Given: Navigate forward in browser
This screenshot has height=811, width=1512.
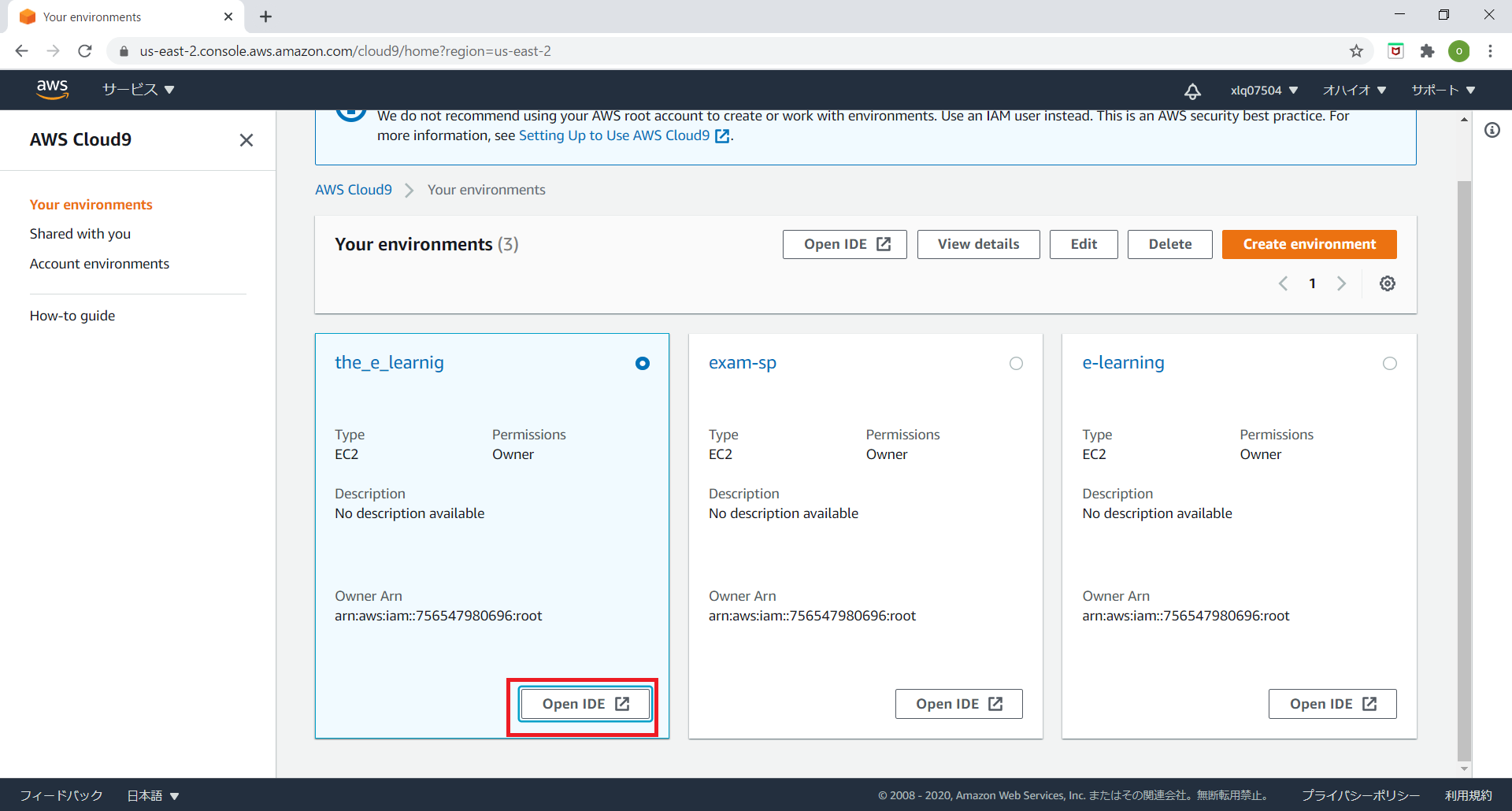Looking at the screenshot, I should 54,51.
